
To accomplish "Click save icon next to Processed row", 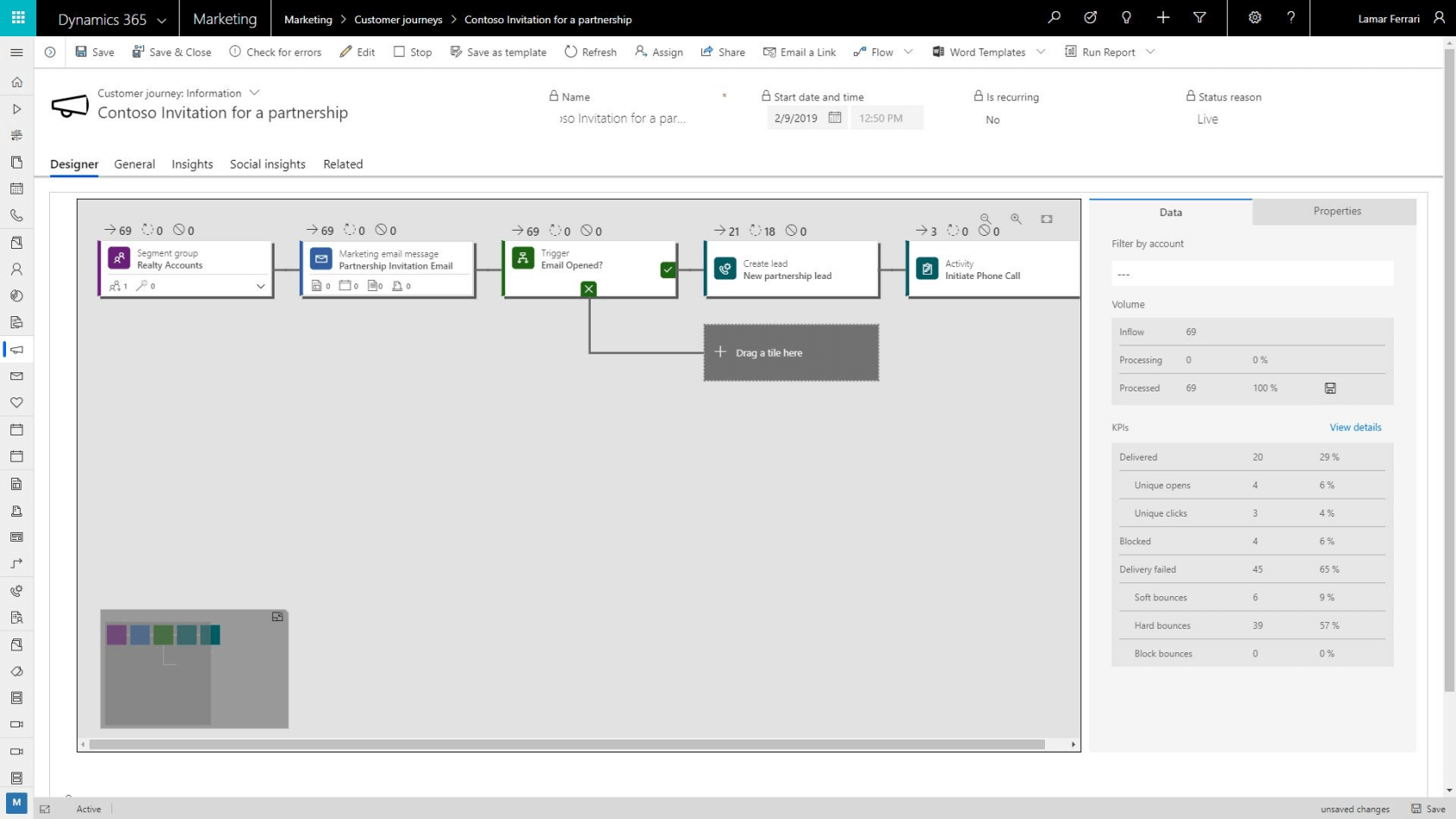I will 1330,388.
